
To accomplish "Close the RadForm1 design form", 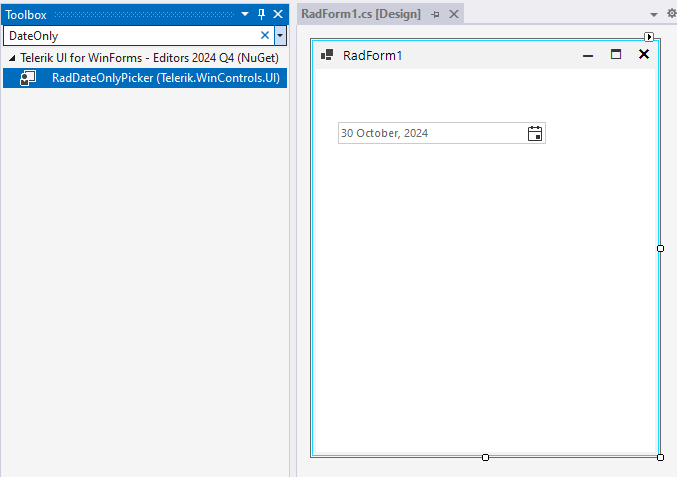I will 644,54.
